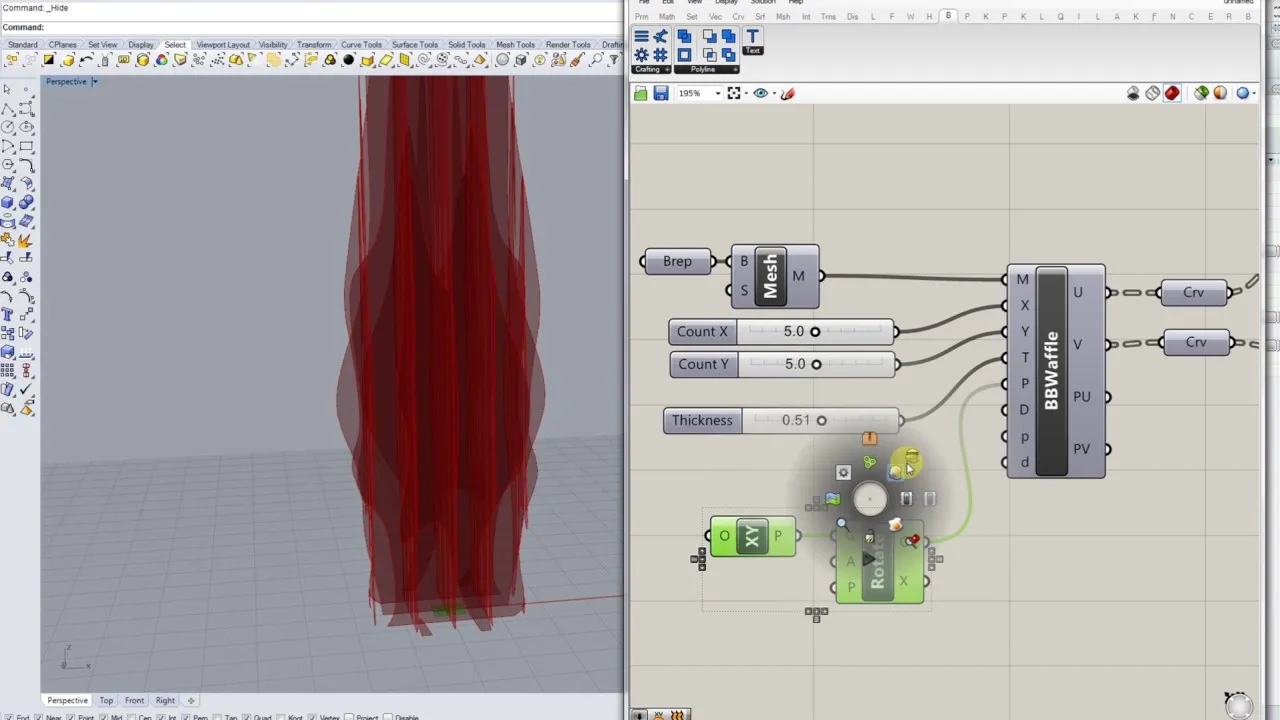
Task: Toggle only-selected-objects preview in Grasshopper
Action: tap(1201, 93)
